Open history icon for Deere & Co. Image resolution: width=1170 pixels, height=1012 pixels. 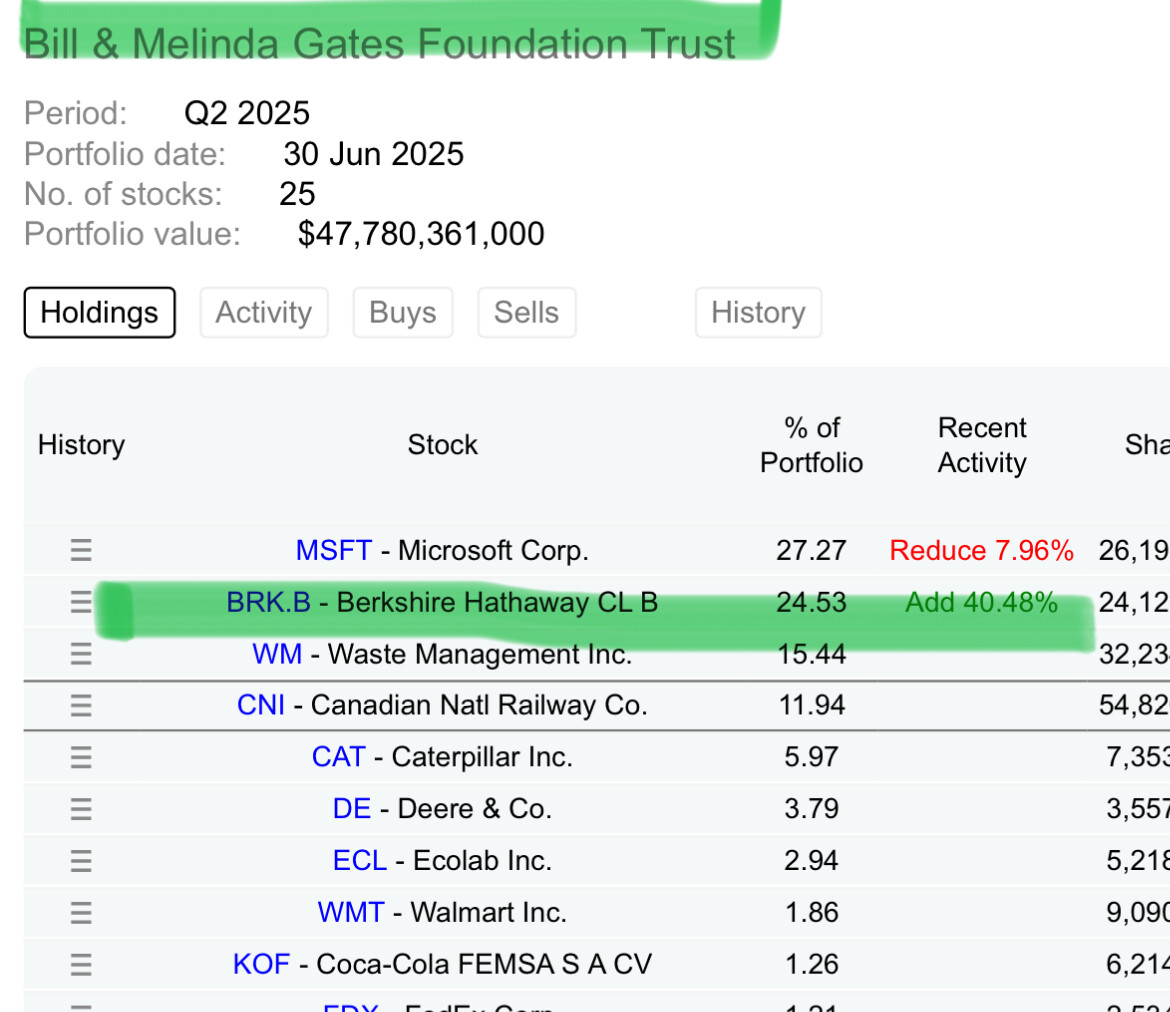click(81, 809)
